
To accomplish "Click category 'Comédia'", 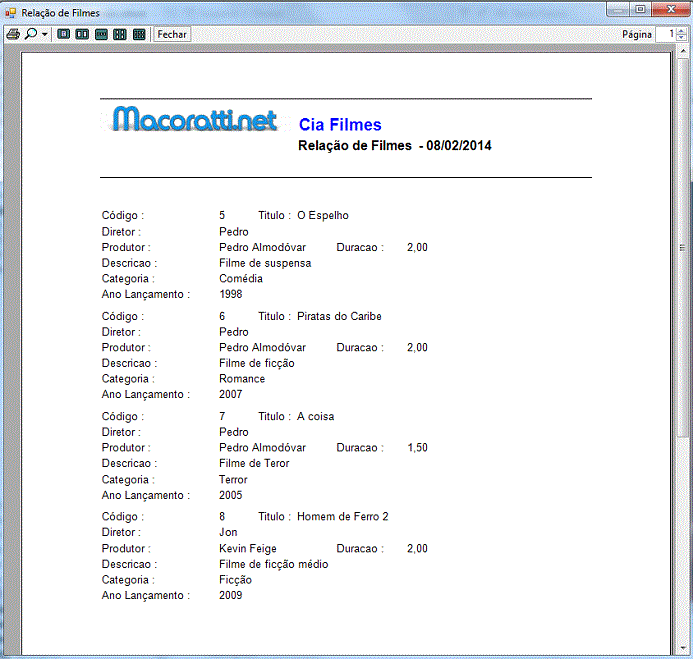I will [x=241, y=278].
